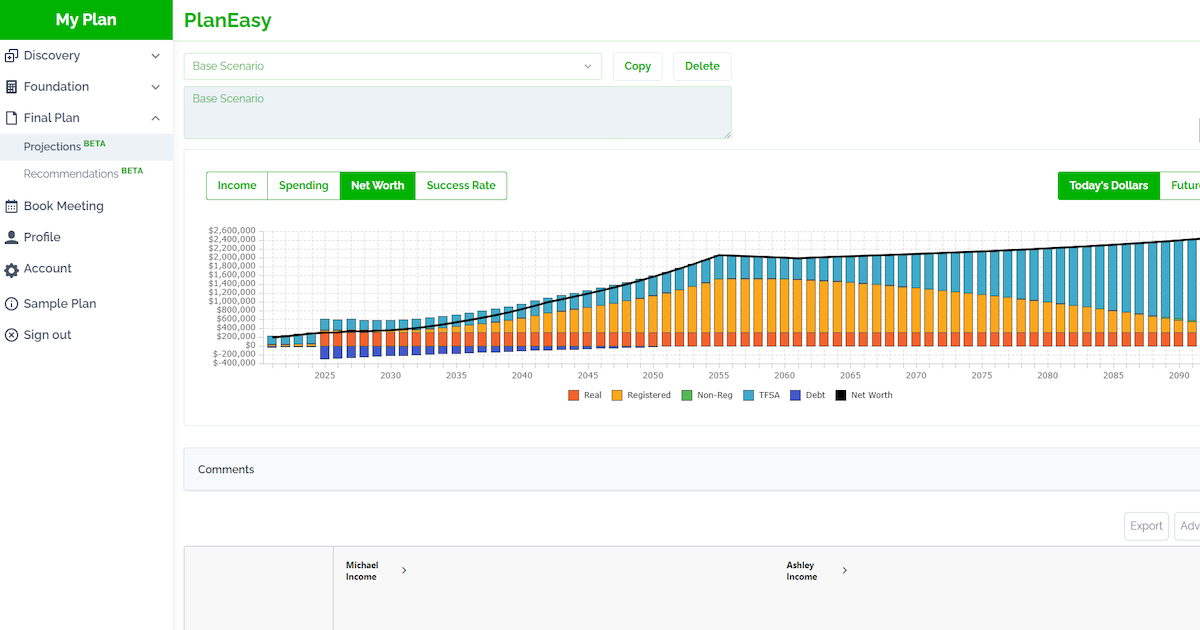Image resolution: width=1200 pixels, height=630 pixels.
Task: Delete the current scenario
Action: pos(702,66)
